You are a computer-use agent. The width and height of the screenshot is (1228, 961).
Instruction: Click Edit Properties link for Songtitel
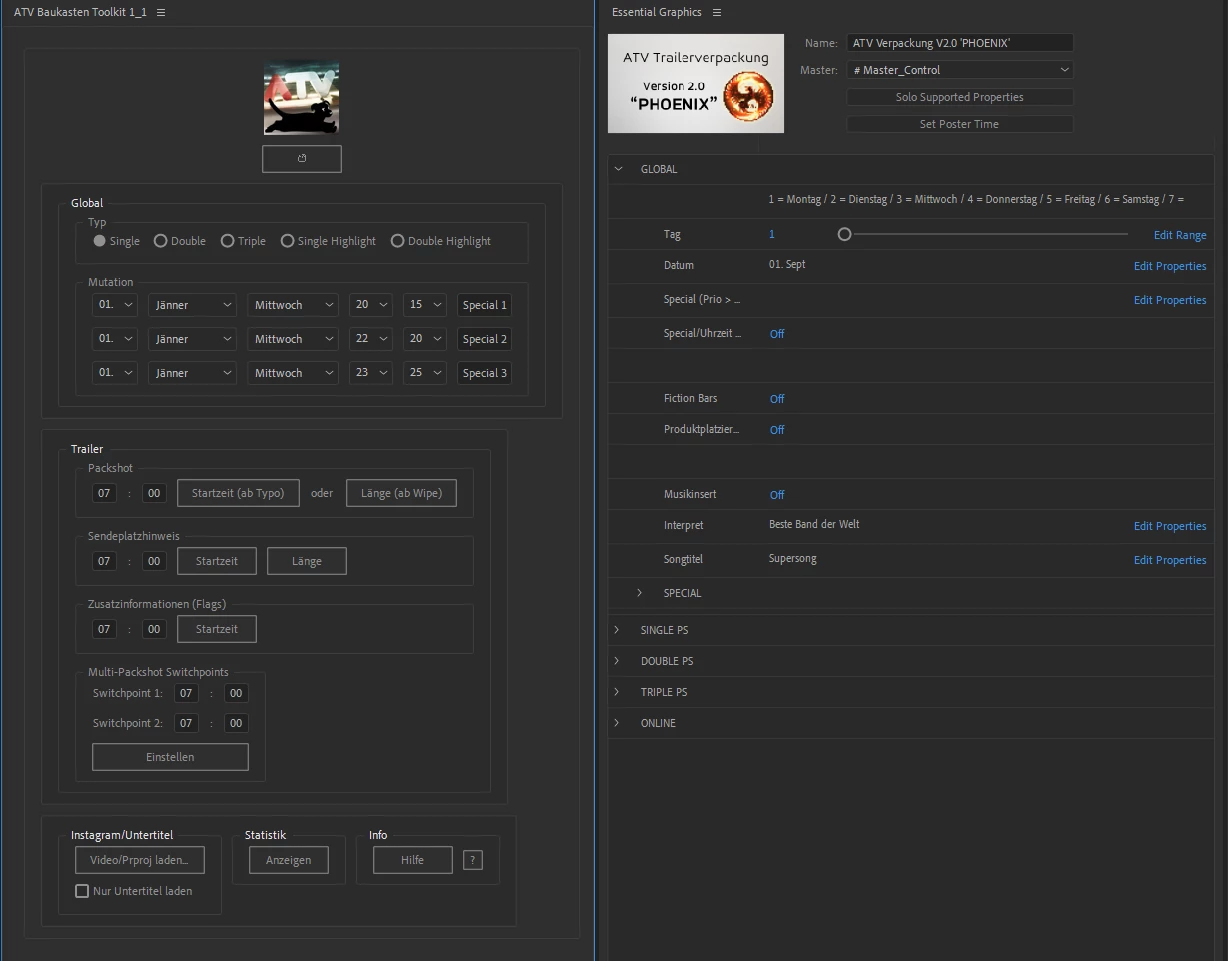[1170, 560]
